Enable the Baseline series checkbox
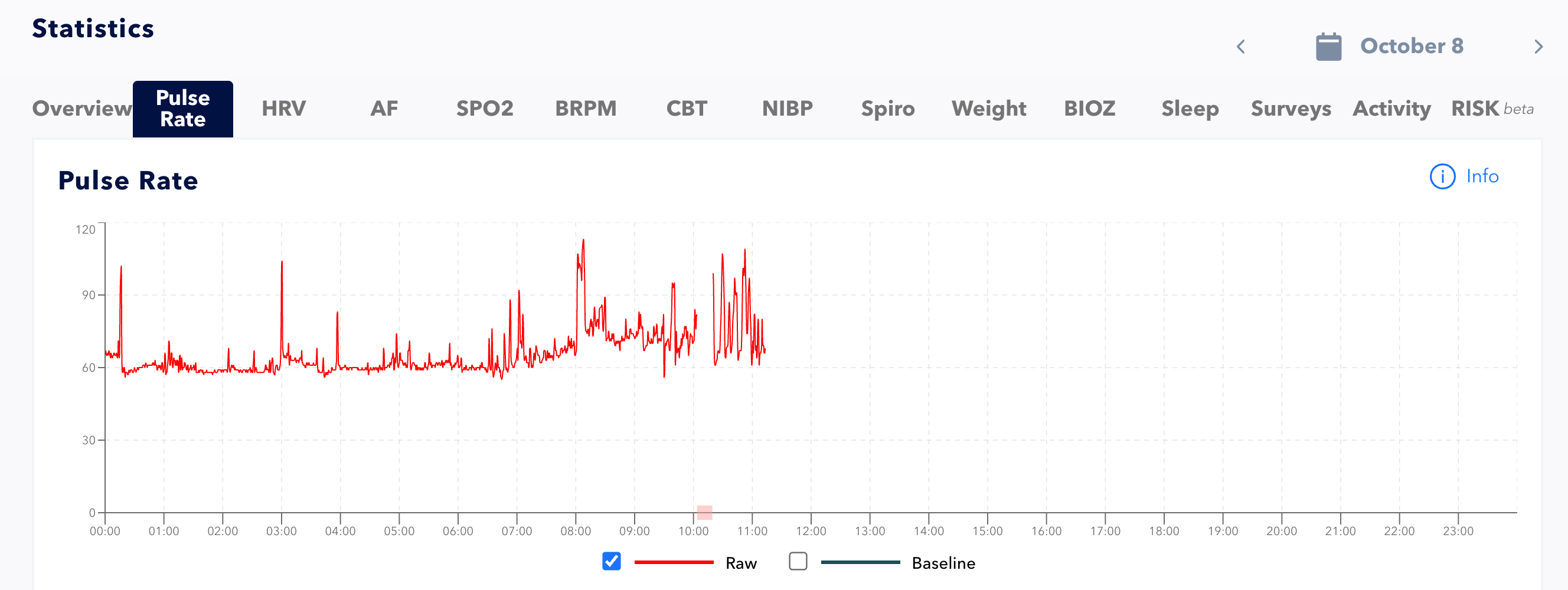The height and width of the screenshot is (590, 1568). tap(798, 562)
